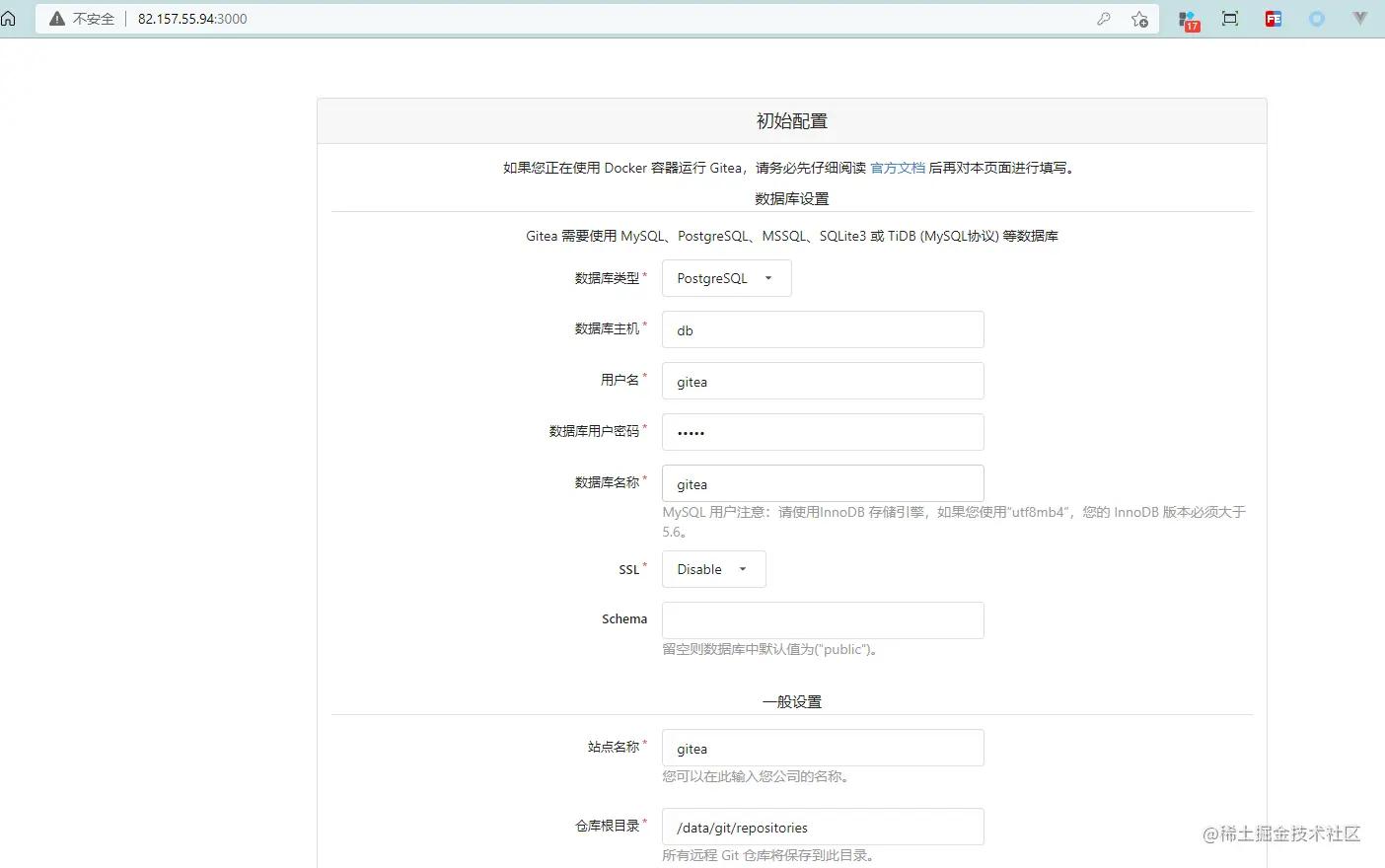
Task: Click the 数据库设置 section heading
Action: click(x=792, y=198)
